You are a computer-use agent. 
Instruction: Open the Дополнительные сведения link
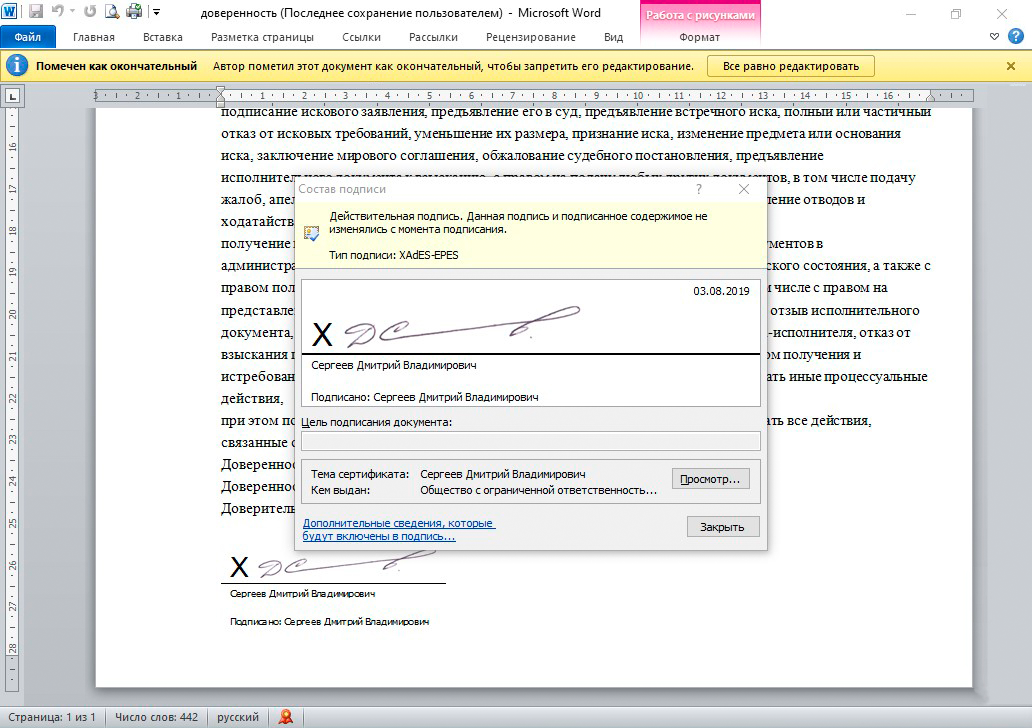coord(398,529)
